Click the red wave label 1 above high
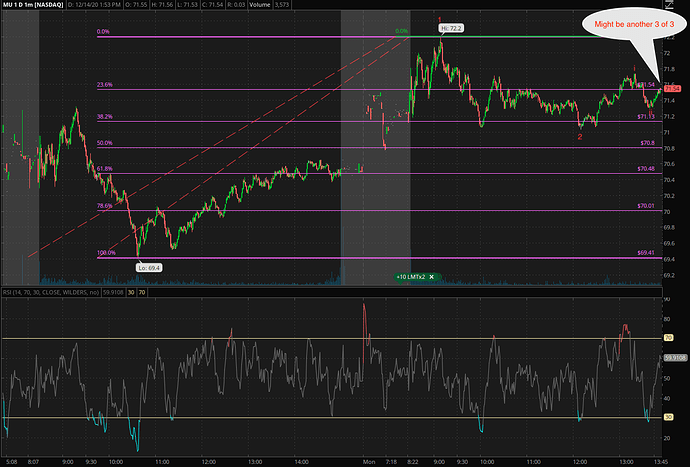This screenshot has width=690, height=467. [440, 19]
